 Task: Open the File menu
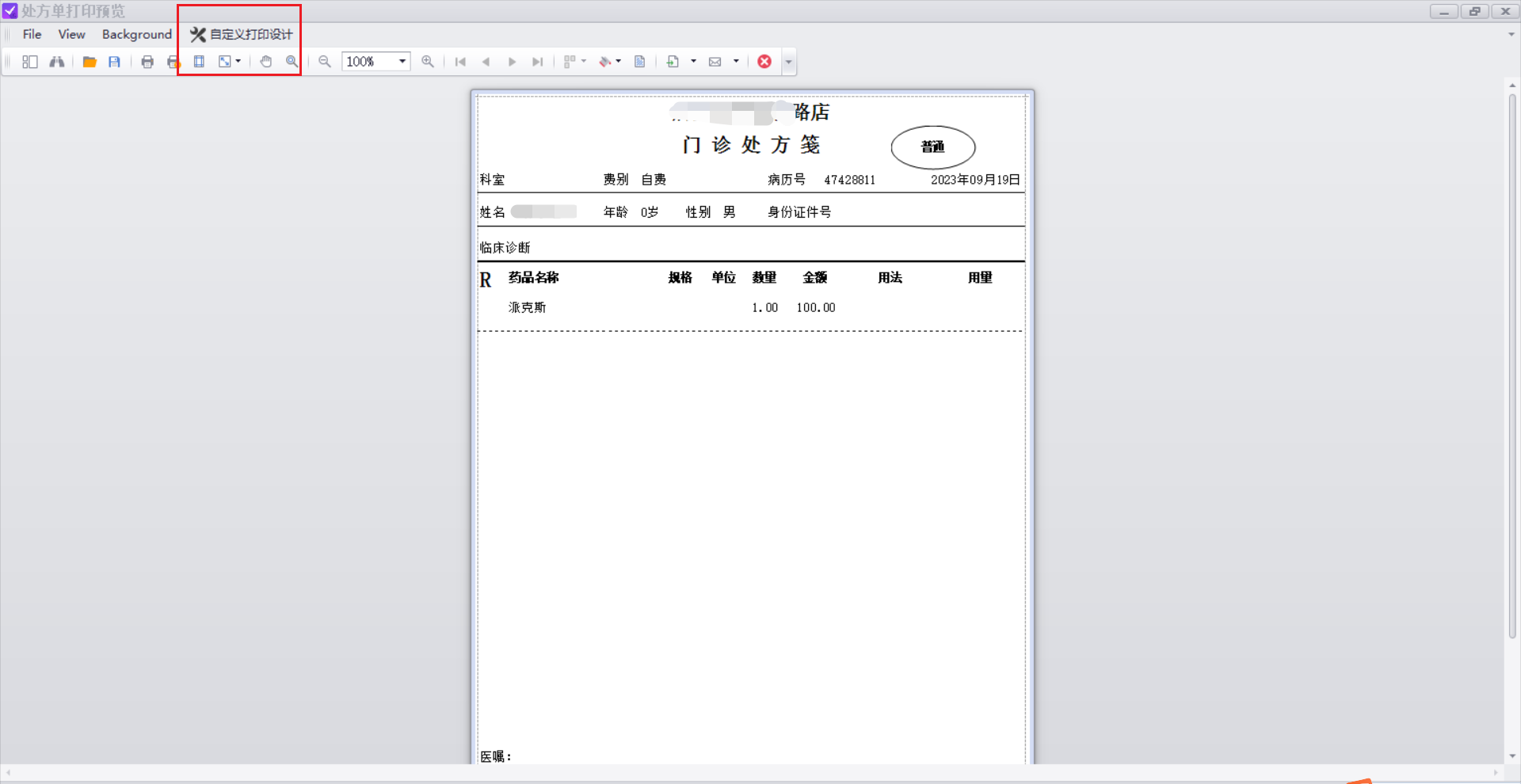point(32,34)
